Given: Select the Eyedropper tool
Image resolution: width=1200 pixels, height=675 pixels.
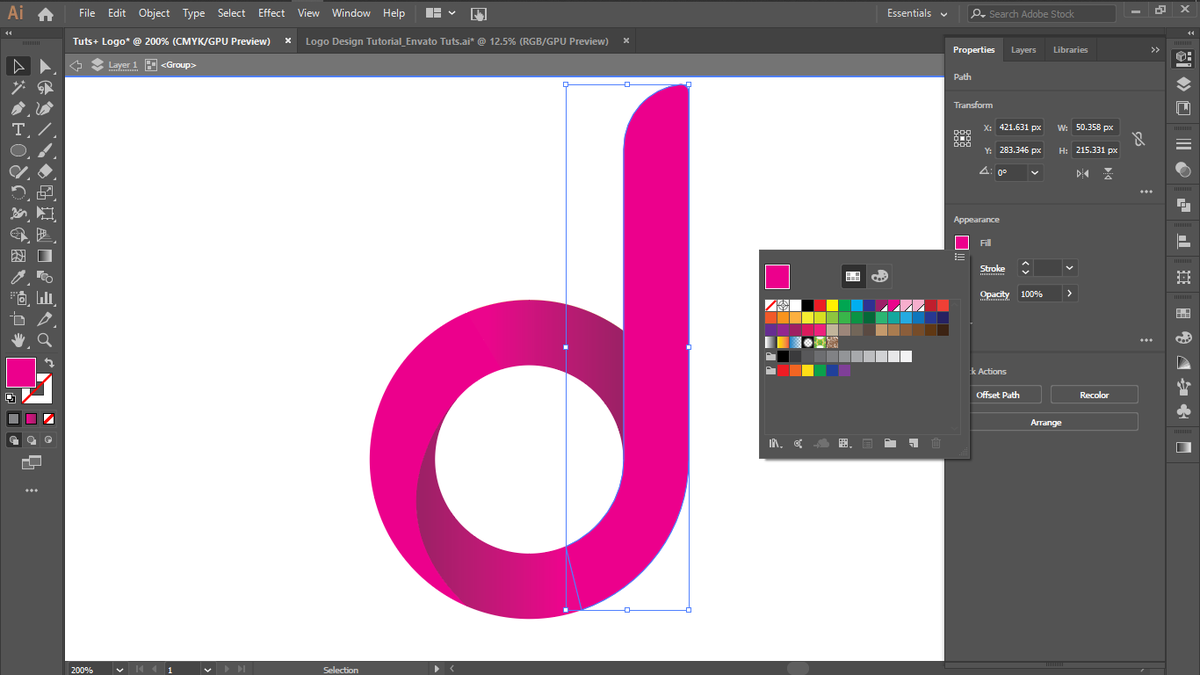Looking at the screenshot, I should click(18, 277).
